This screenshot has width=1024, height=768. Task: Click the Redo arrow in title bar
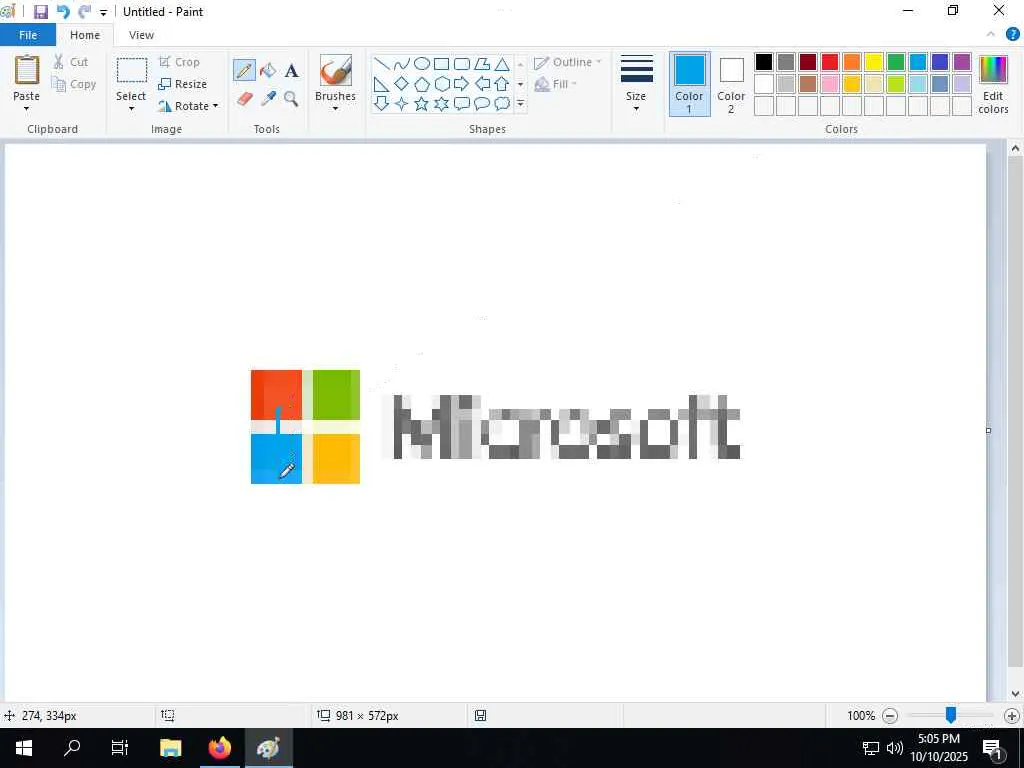tap(84, 12)
